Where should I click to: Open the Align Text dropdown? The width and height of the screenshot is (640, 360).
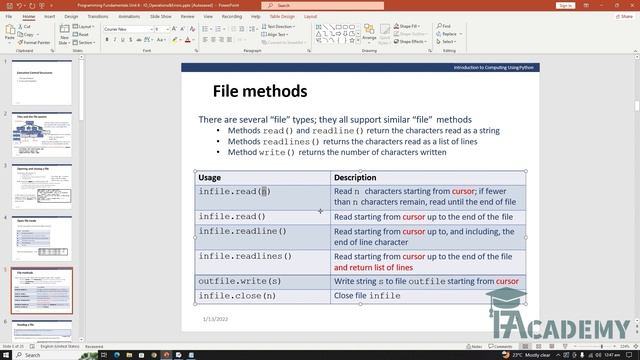pyautogui.click(x=274, y=34)
